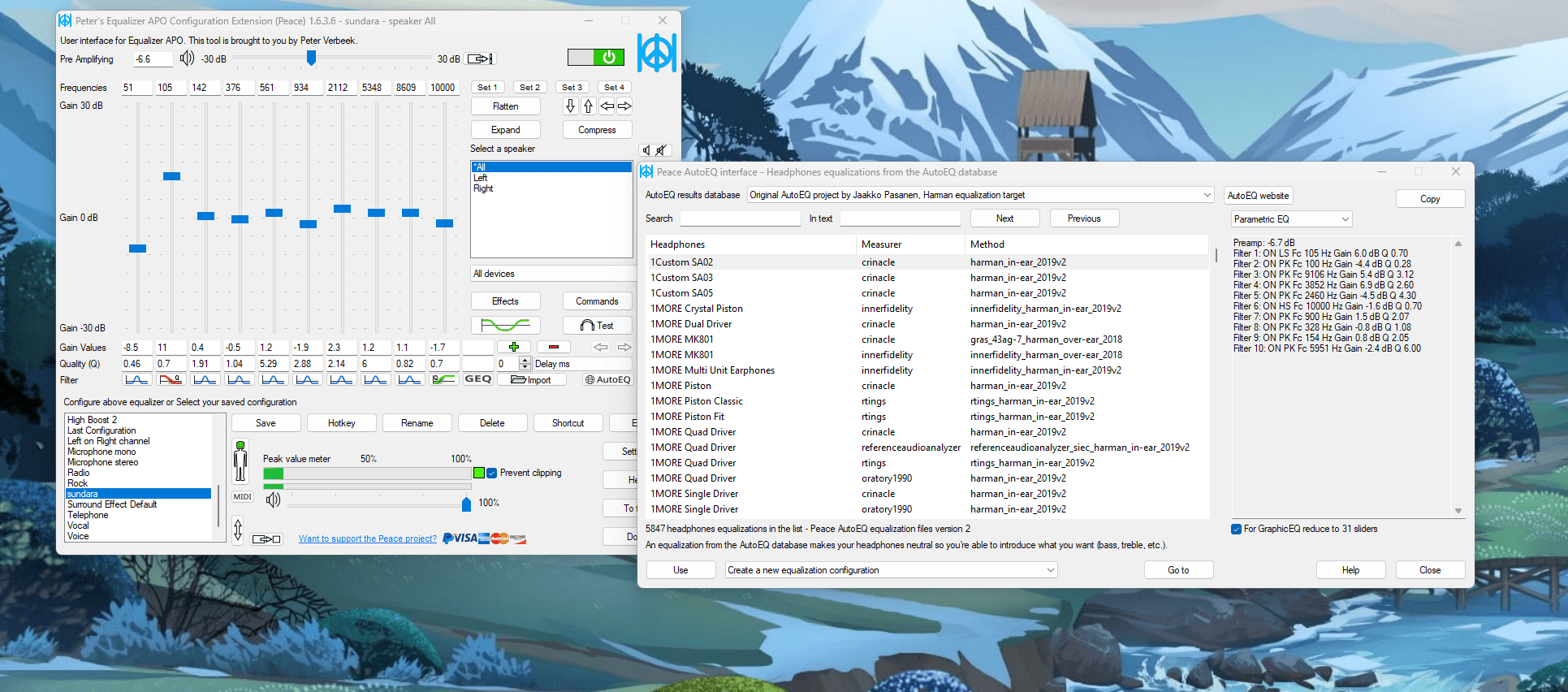Click the Test headphone button

point(597,325)
